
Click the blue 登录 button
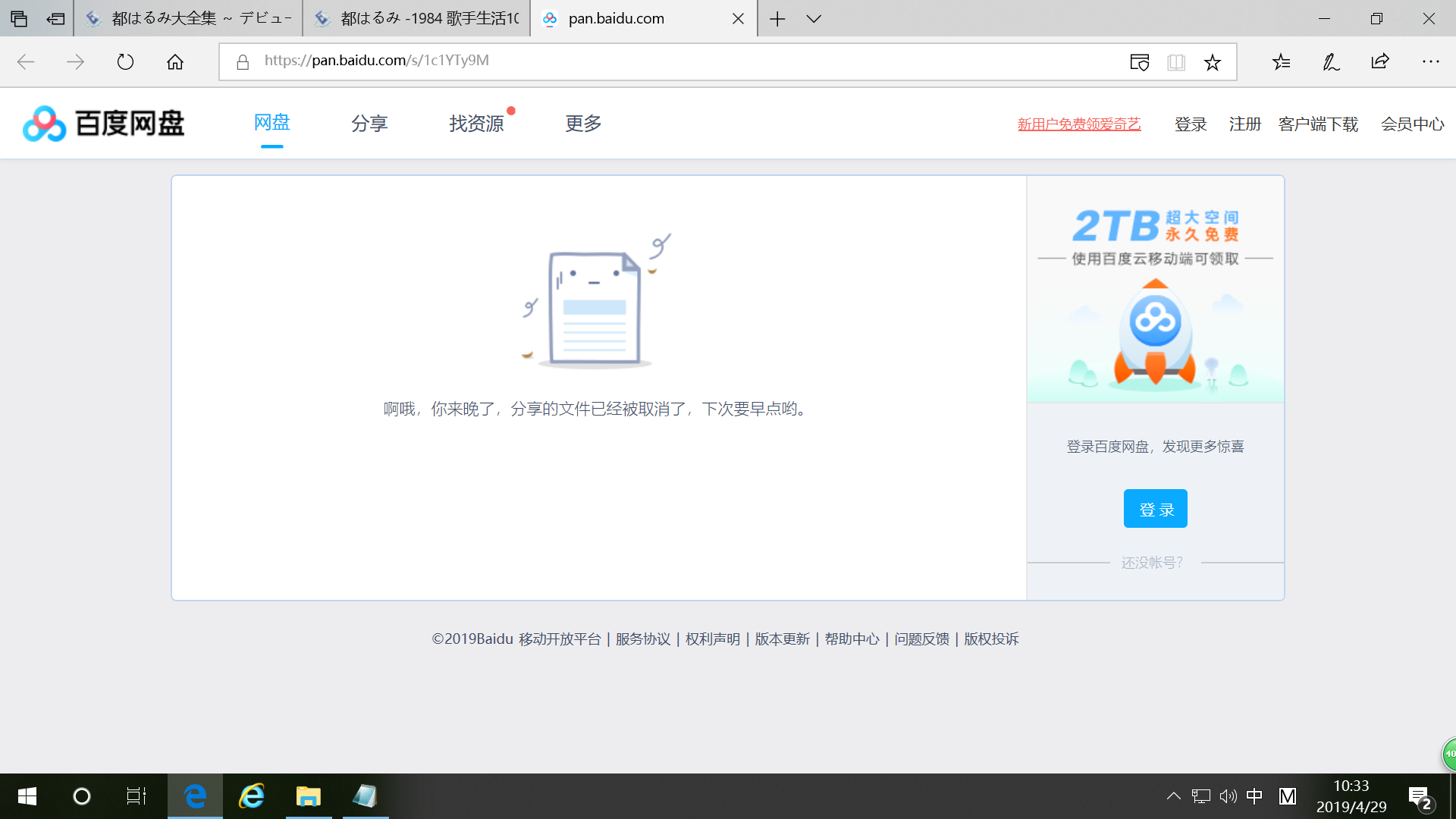1156,509
